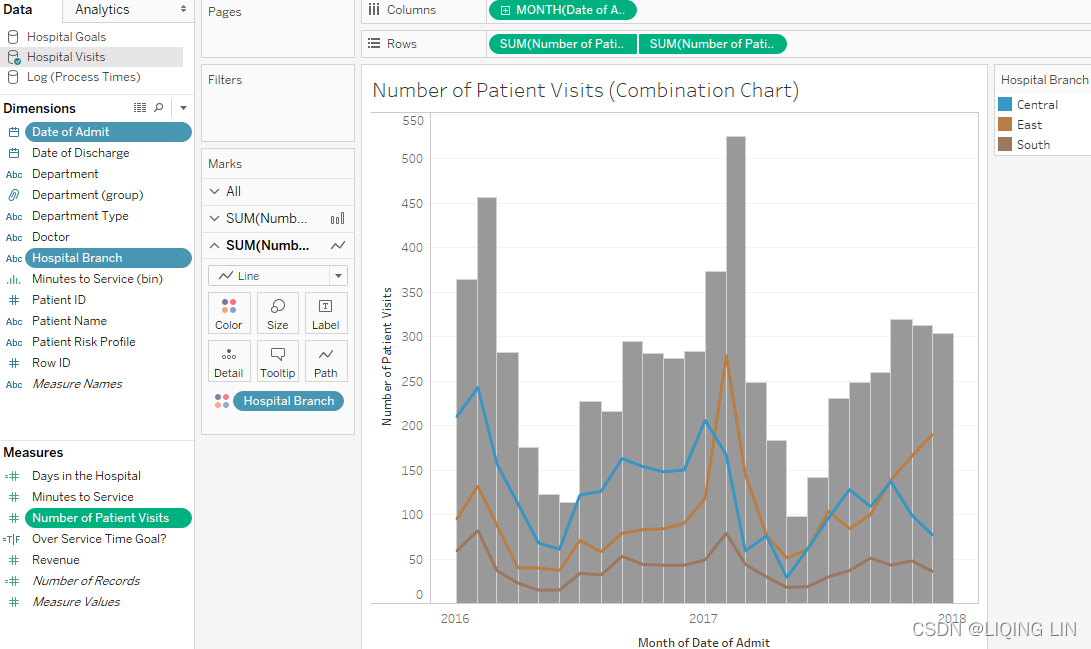This screenshot has height=649, width=1091.
Task: Click the Log (Process Times) database icon
Action: coord(13,77)
